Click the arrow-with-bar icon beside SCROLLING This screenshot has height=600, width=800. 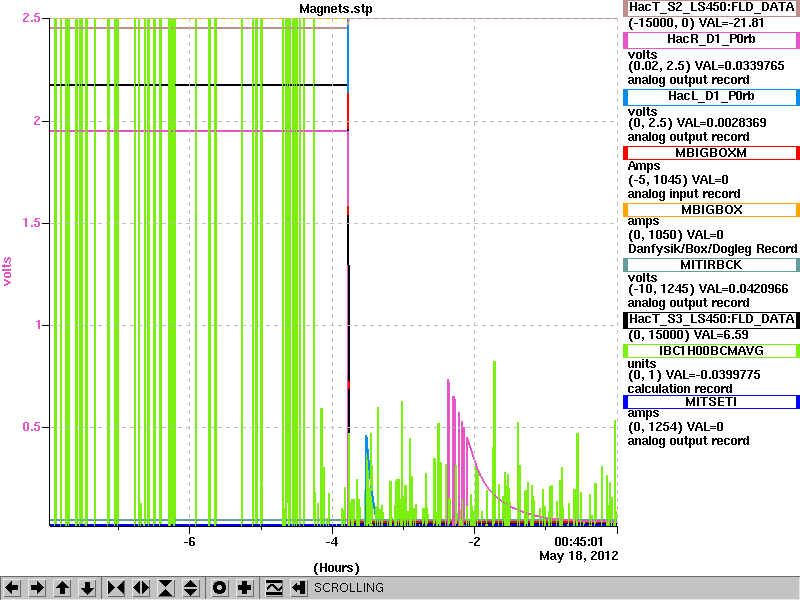(299, 588)
